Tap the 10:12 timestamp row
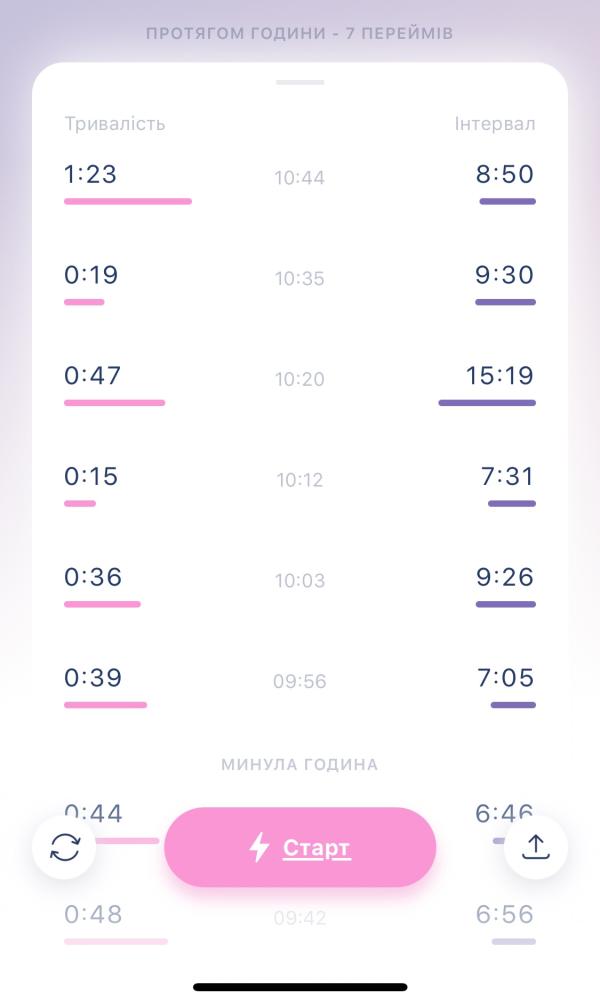Screen dimensions: 600x1004 click(300, 480)
